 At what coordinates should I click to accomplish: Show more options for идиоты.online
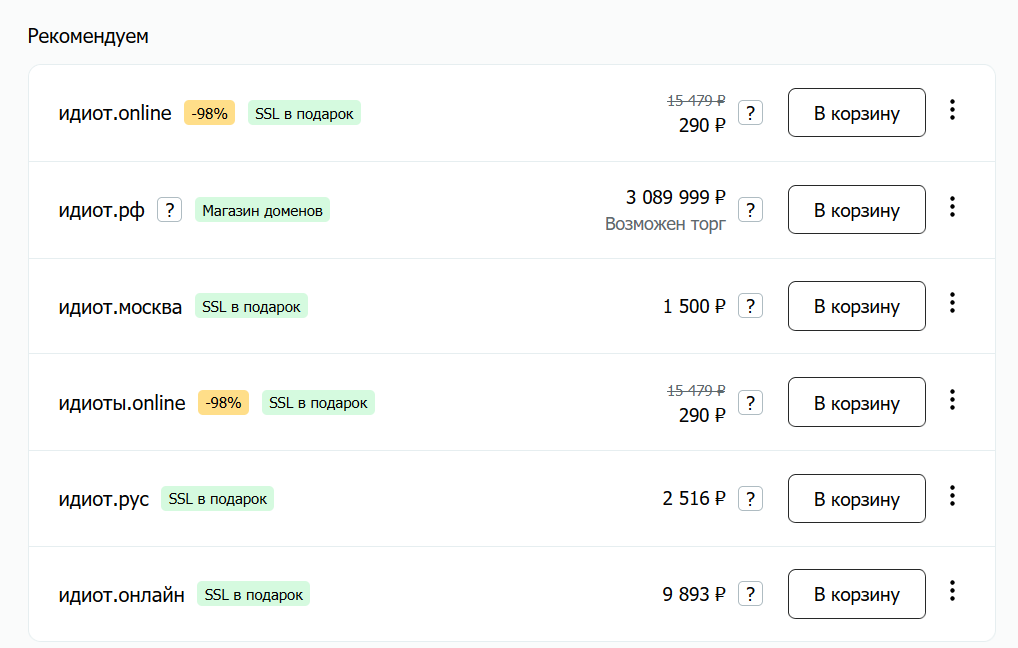tap(952, 399)
